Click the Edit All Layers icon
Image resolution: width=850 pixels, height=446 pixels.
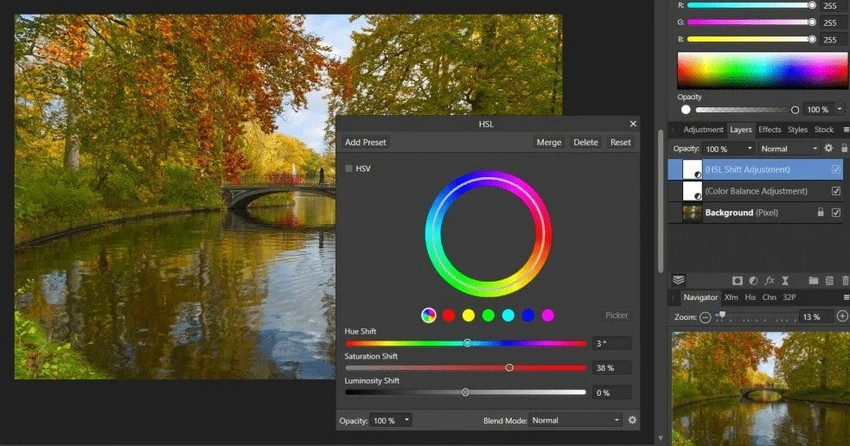point(678,280)
